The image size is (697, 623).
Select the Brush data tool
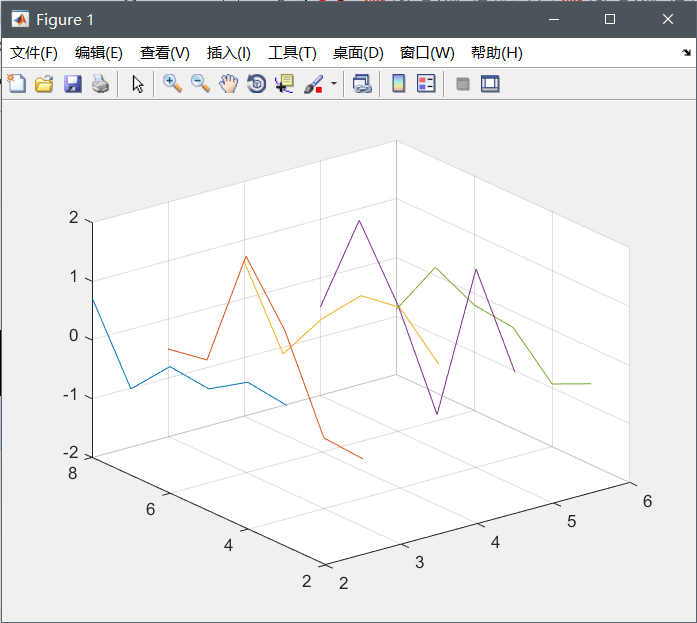314,84
